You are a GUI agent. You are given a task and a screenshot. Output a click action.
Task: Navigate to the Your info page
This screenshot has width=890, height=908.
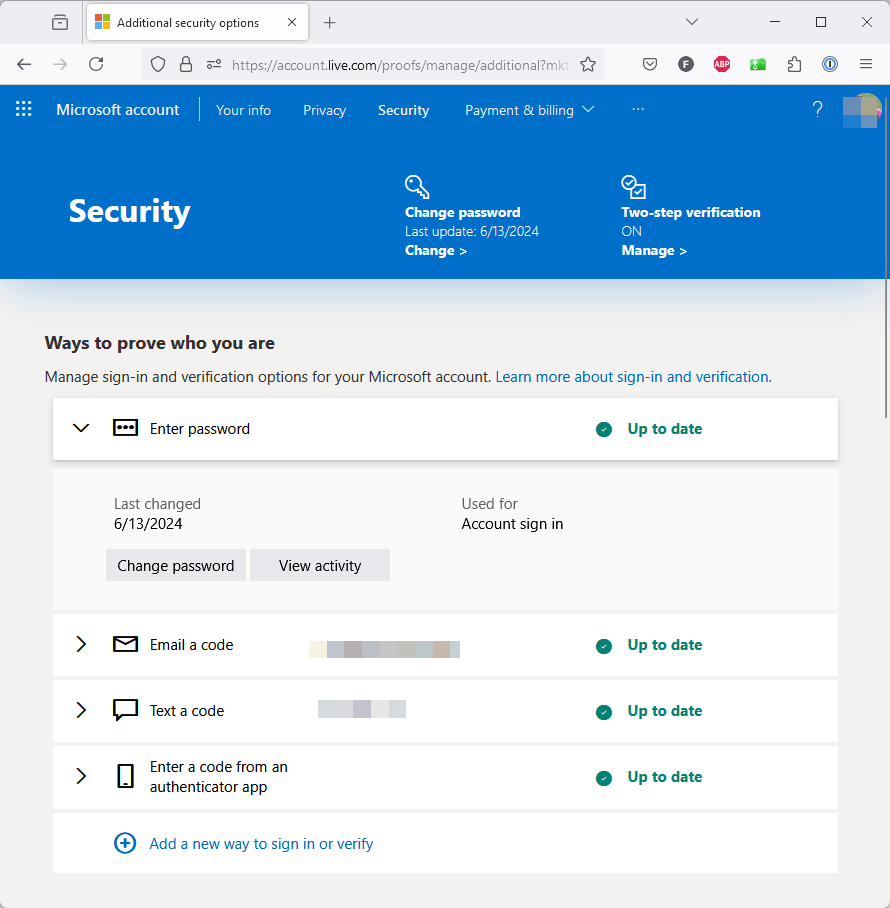243,110
